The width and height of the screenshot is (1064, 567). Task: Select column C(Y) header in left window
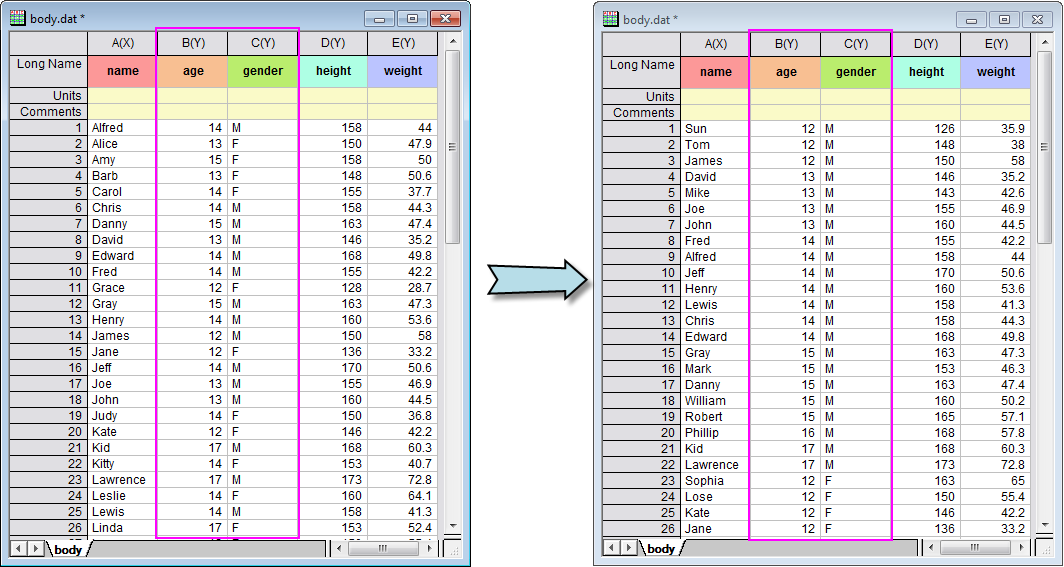tap(263, 43)
